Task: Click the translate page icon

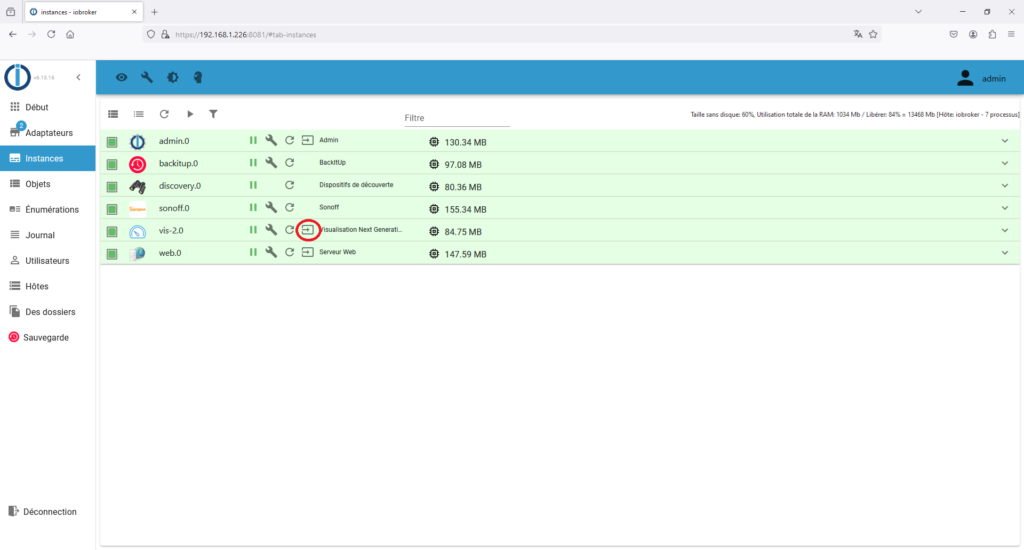Action: (857, 35)
